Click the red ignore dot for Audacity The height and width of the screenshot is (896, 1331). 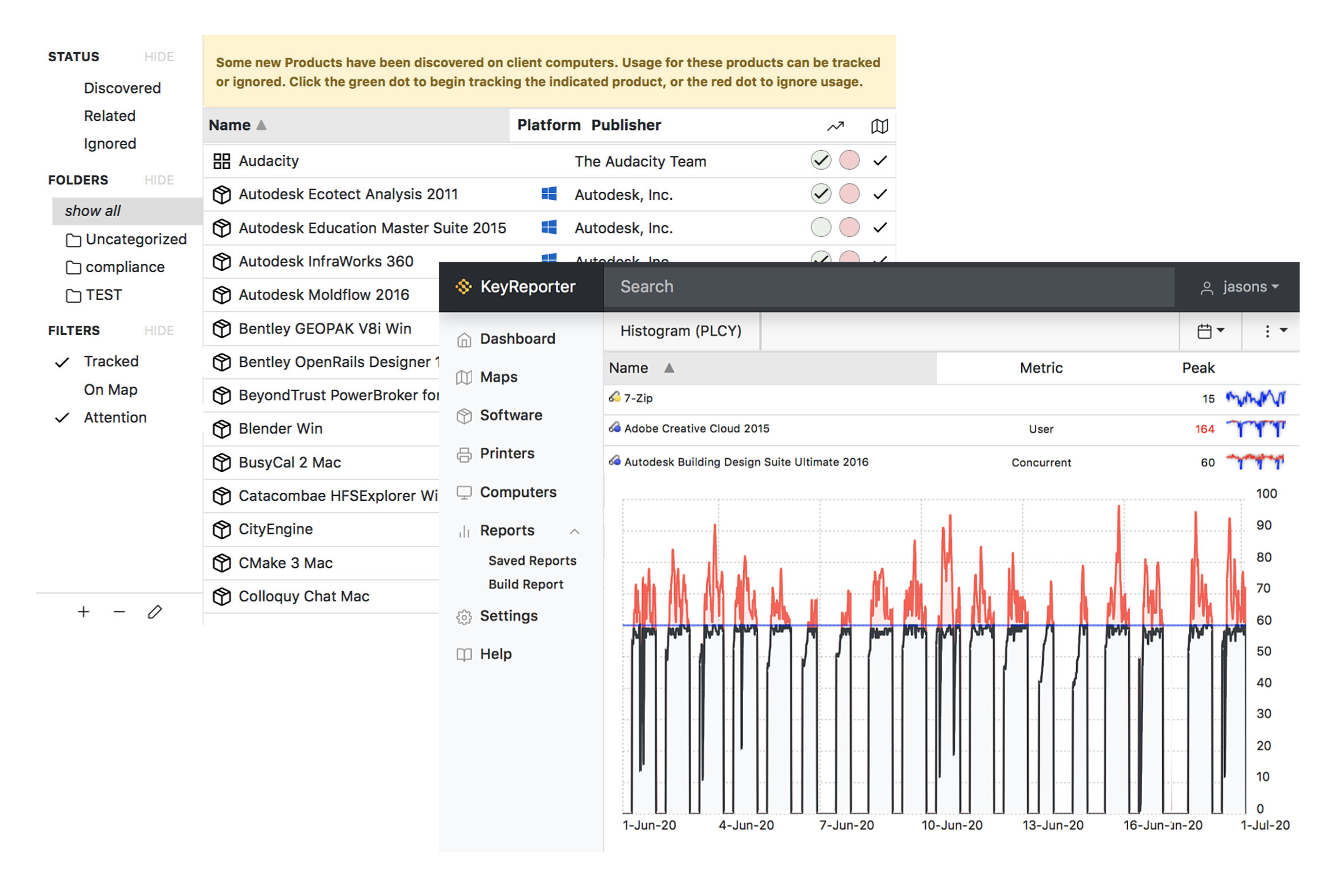pyautogui.click(x=848, y=160)
